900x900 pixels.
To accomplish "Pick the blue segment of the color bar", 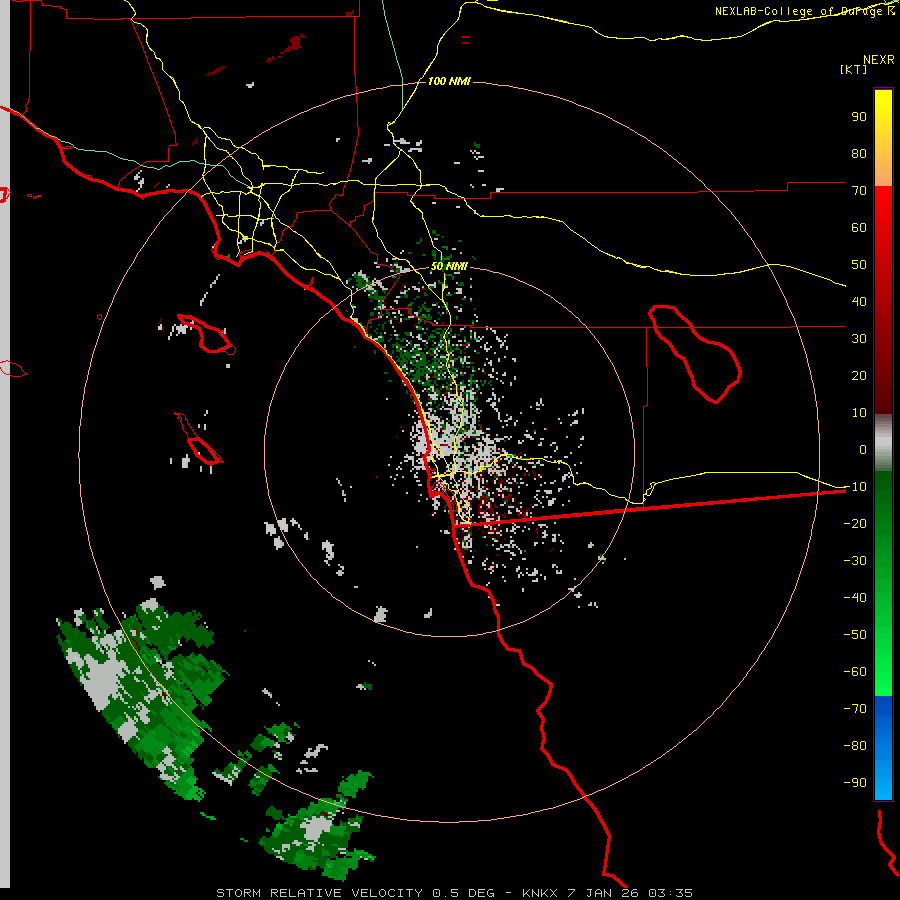I will click(883, 748).
